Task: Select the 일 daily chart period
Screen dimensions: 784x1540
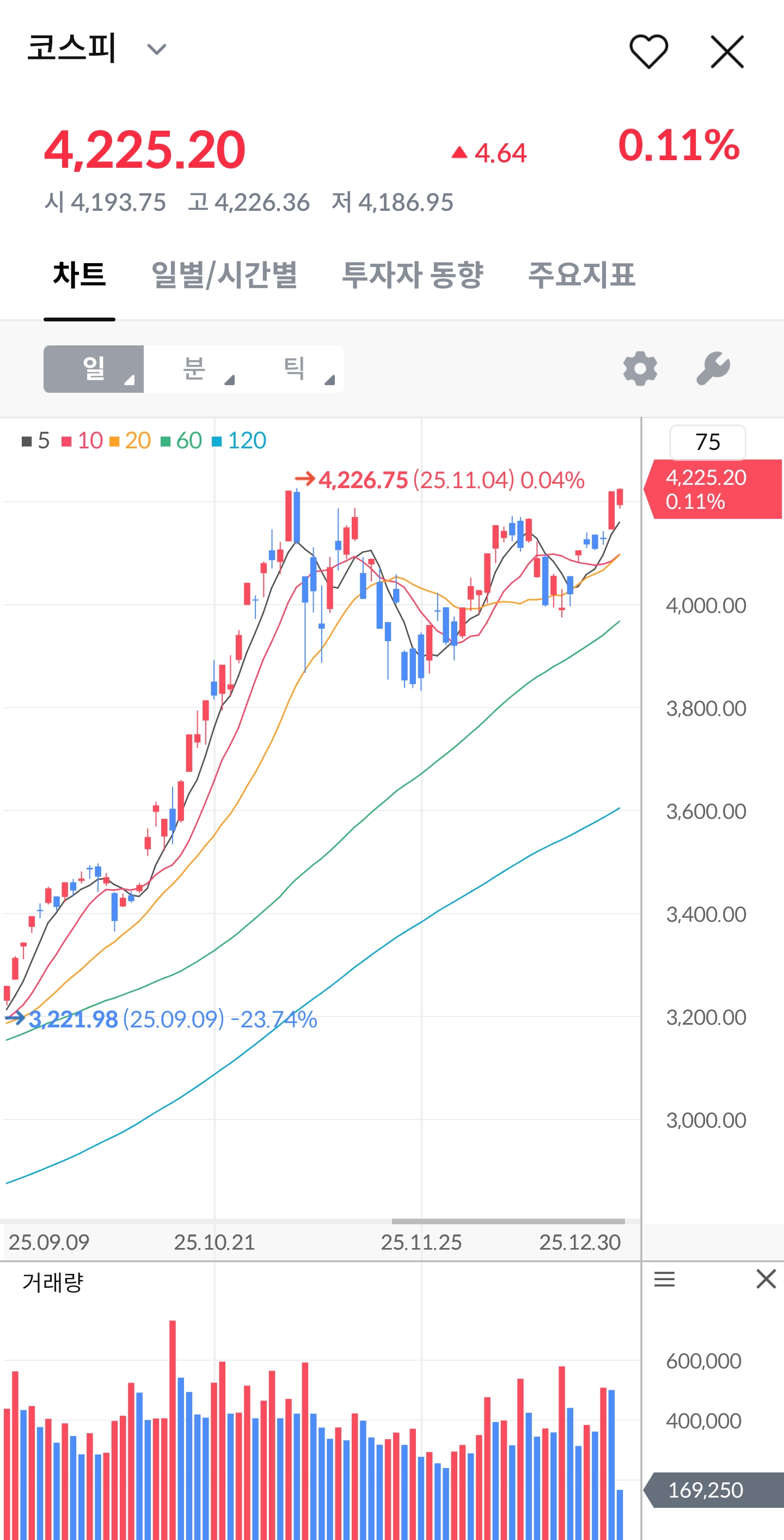Action: pyautogui.click(x=94, y=369)
